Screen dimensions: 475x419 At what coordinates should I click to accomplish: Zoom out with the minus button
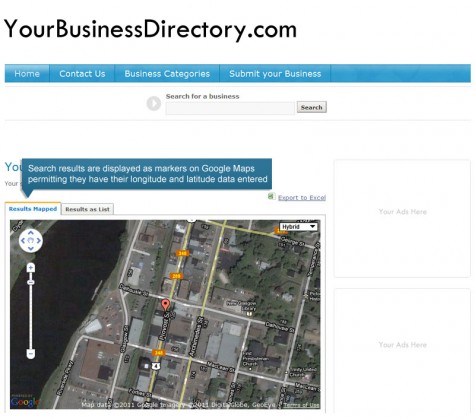(x=31, y=353)
